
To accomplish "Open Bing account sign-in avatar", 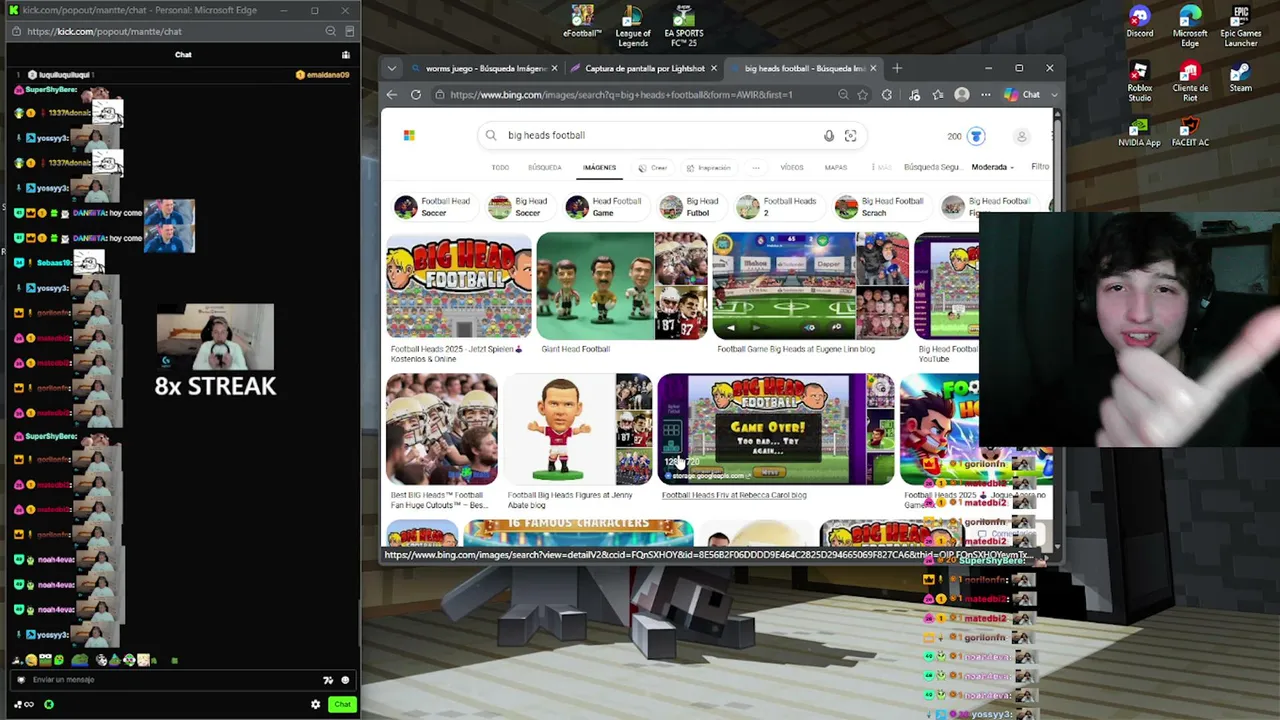I will pos(1022,136).
